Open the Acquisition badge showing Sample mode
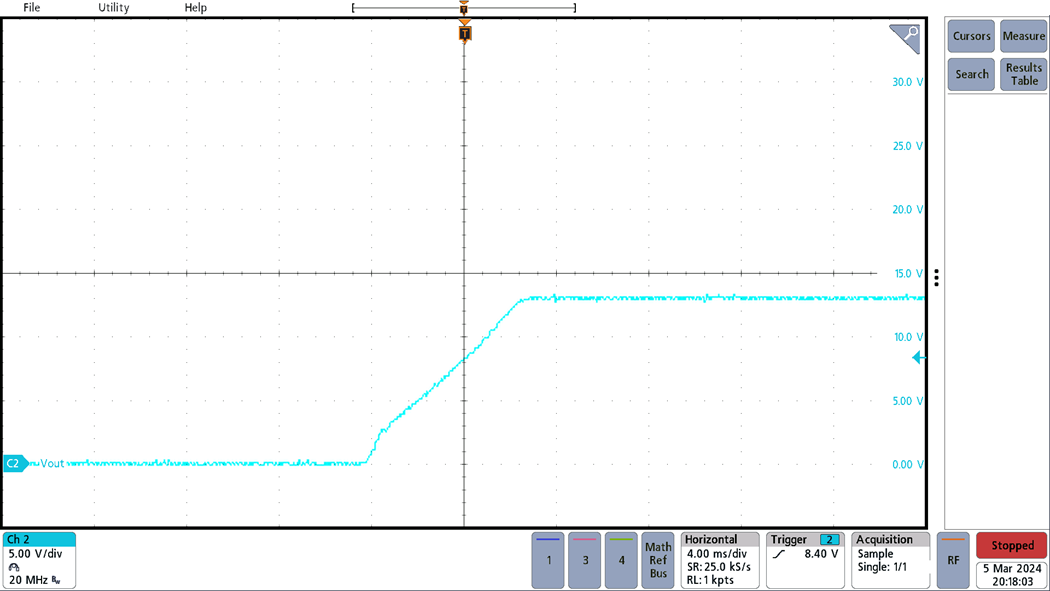 coord(888,559)
